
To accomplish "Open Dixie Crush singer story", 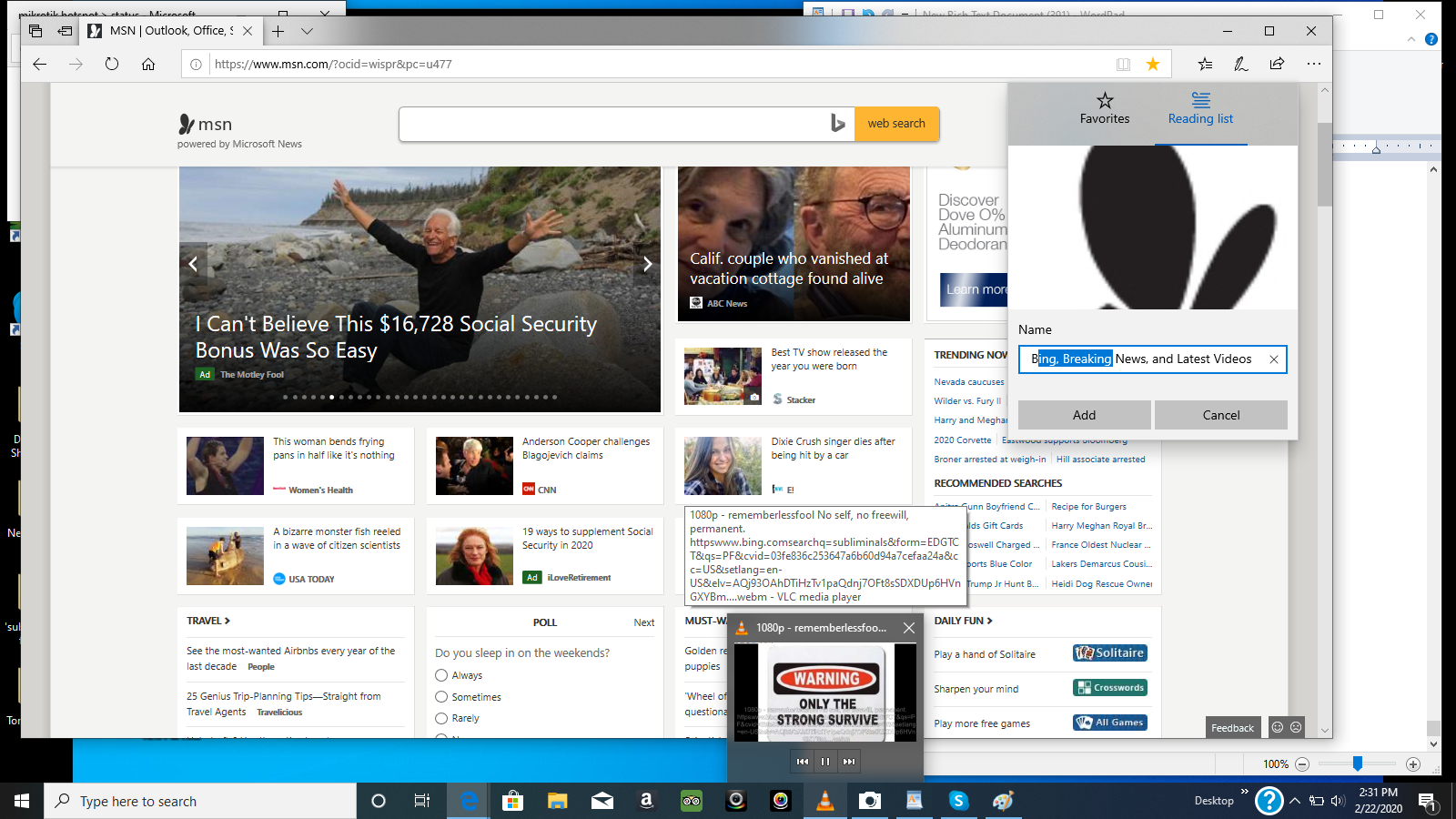I will click(833, 449).
